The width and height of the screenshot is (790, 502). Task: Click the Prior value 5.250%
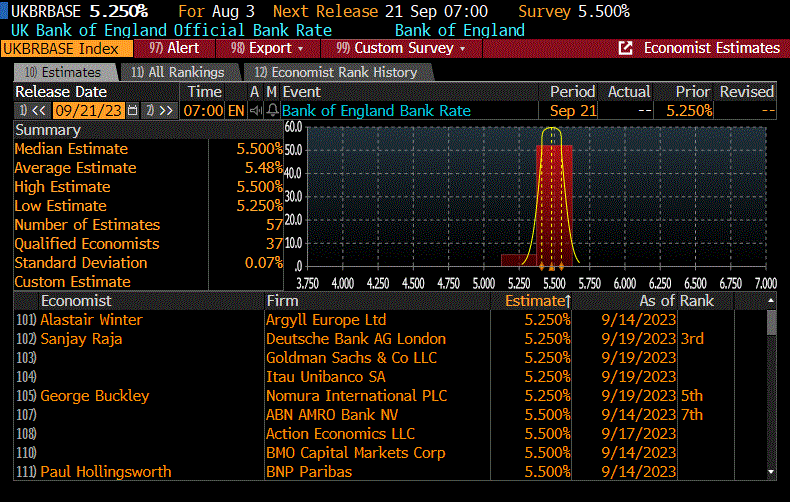pos(689,110)
